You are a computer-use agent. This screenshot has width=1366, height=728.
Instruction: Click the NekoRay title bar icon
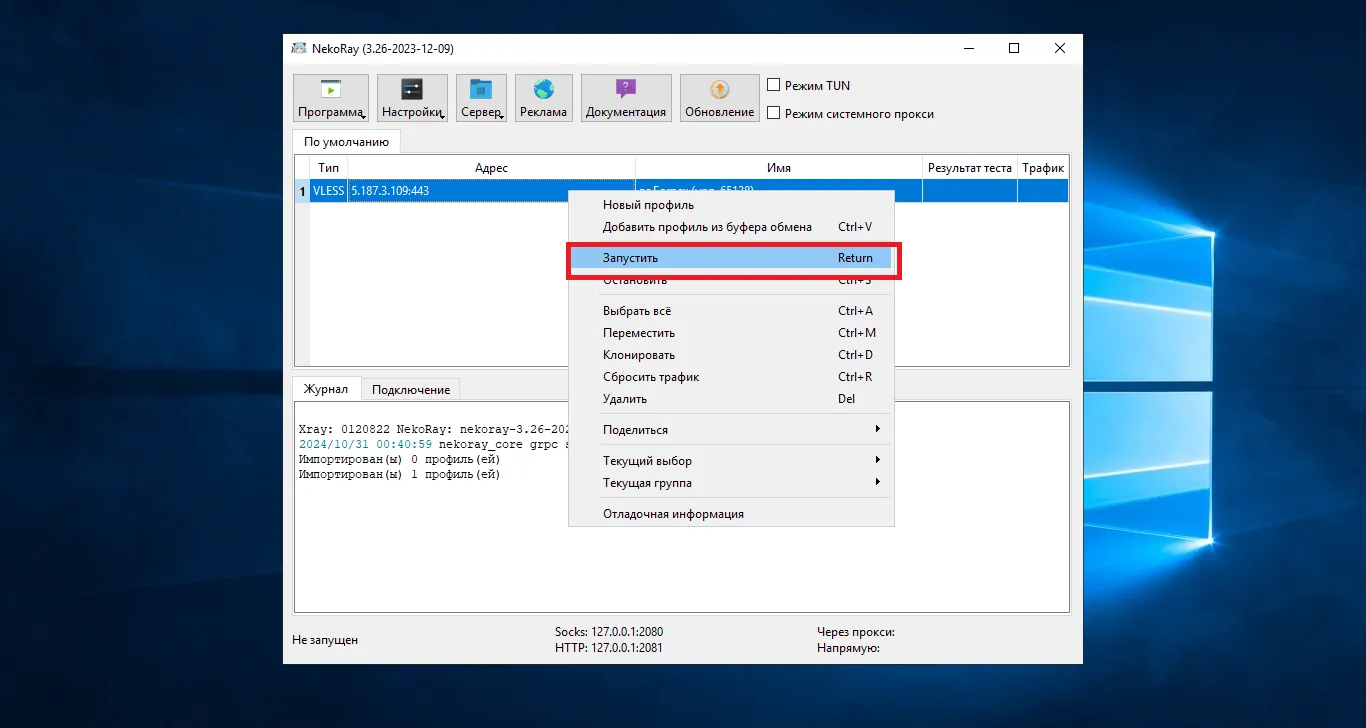tap(299, 48)
